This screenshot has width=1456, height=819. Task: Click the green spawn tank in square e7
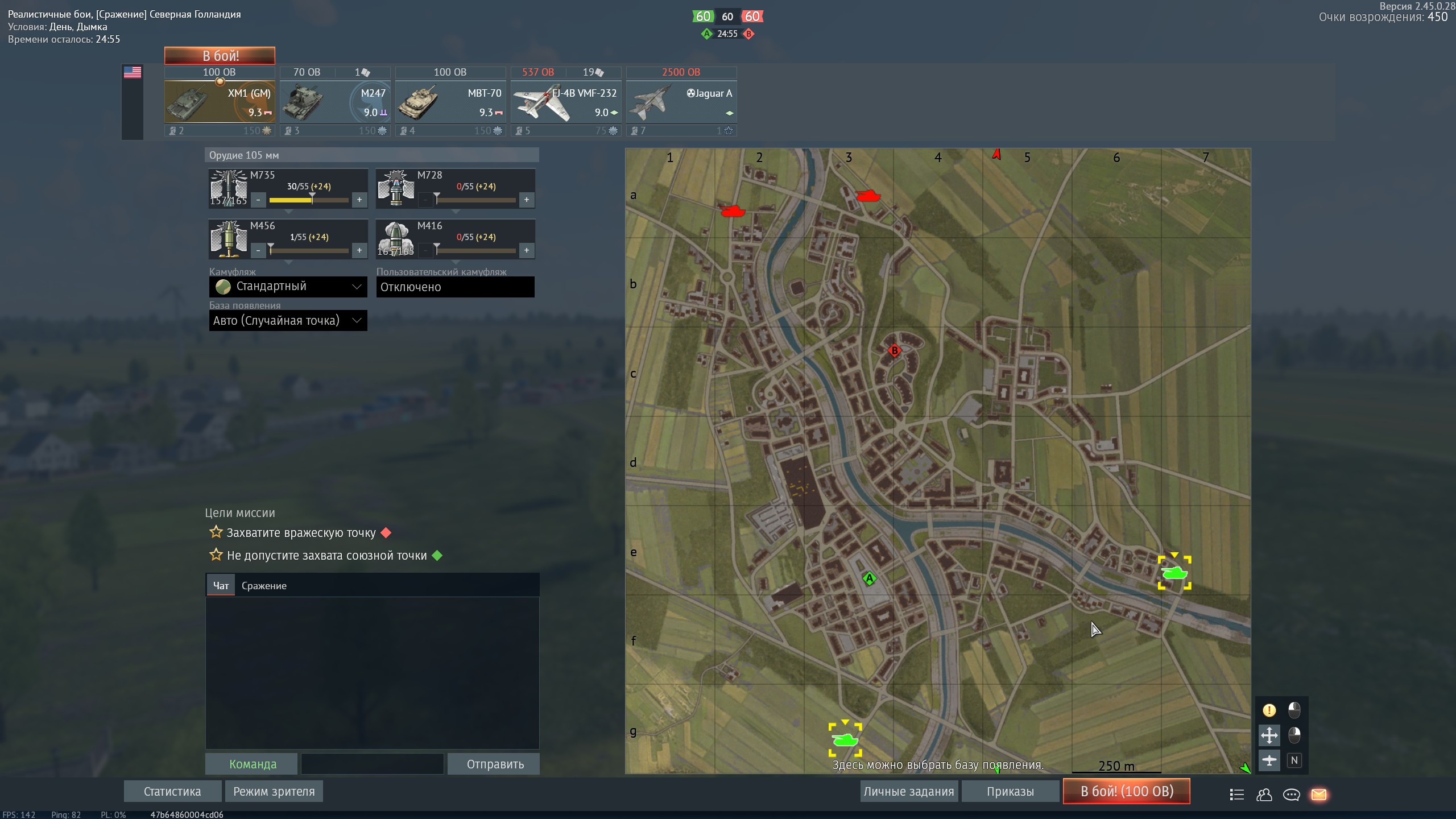click(x=1174, y=573)
